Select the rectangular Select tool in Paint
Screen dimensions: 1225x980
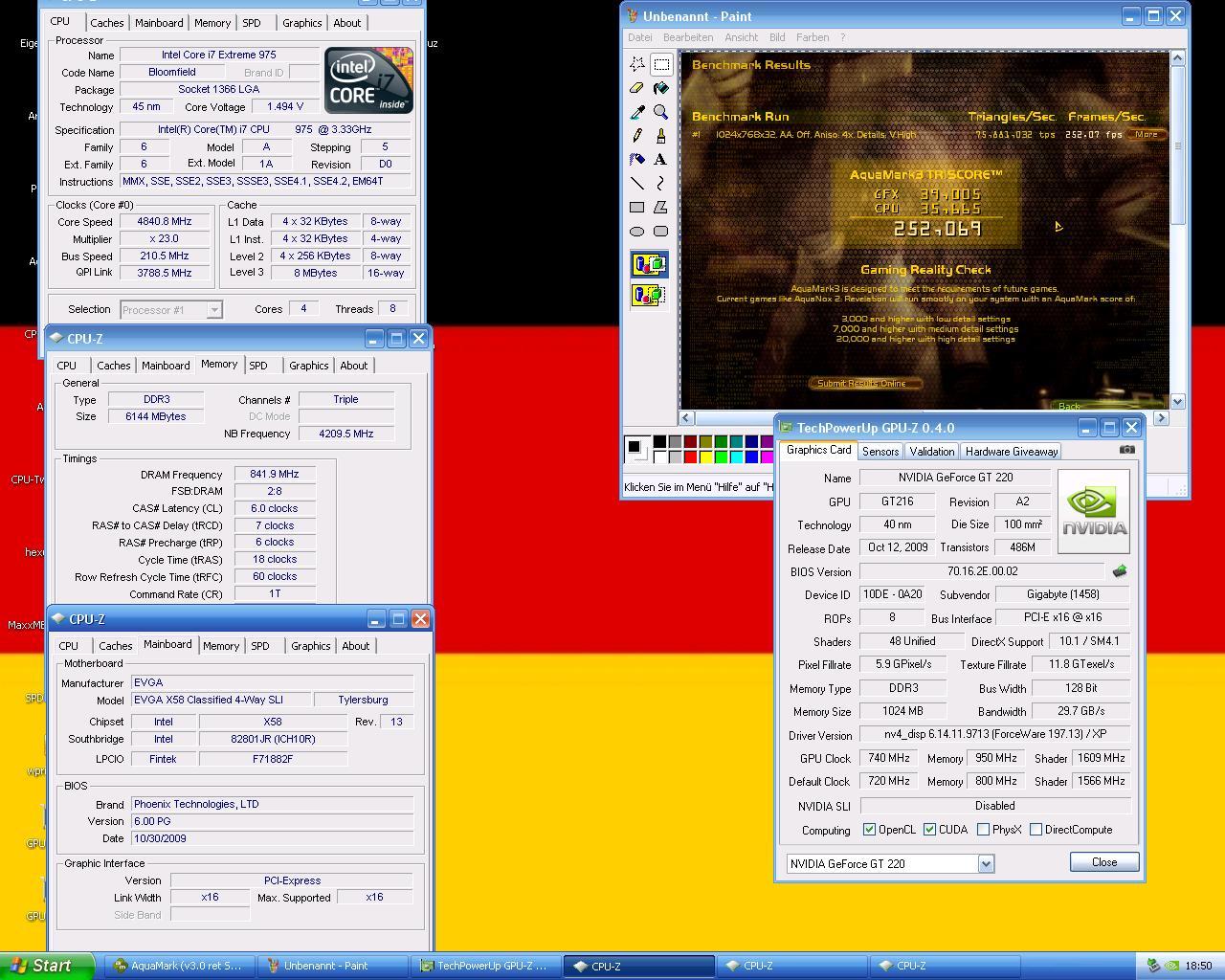click(x=661, y=64)
